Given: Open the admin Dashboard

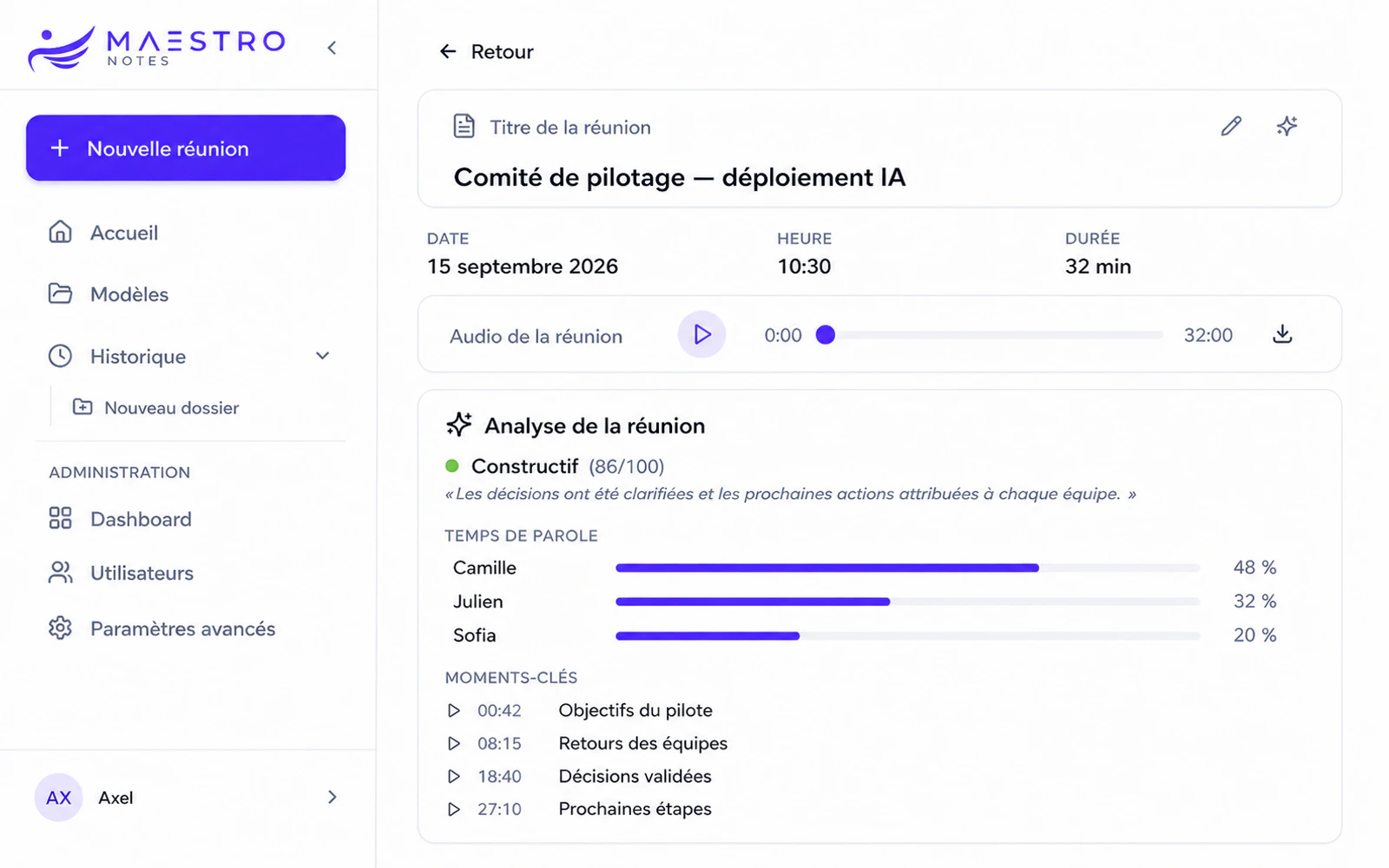Looking at the screenshot, I should 120,519.
